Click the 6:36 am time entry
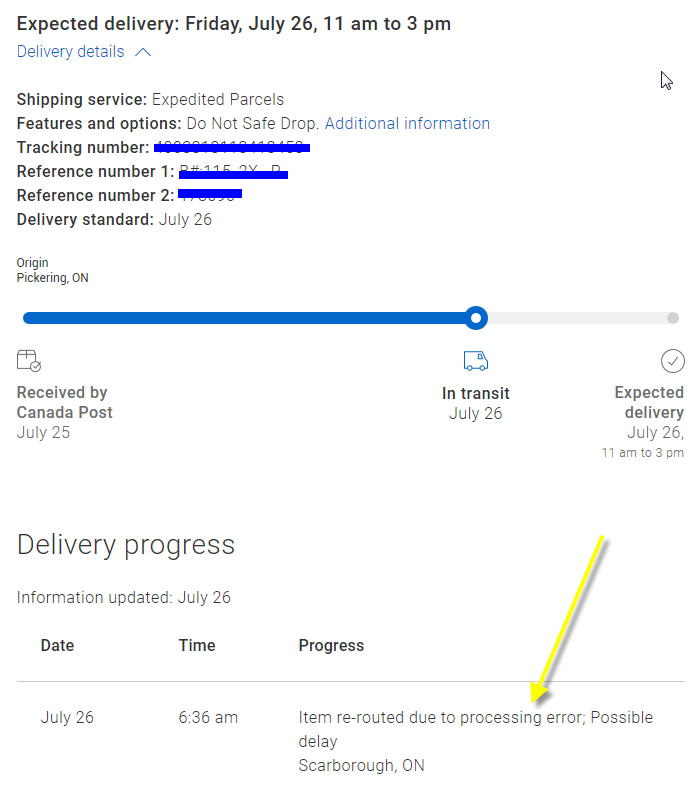The image size is (700, 795). 208,718
